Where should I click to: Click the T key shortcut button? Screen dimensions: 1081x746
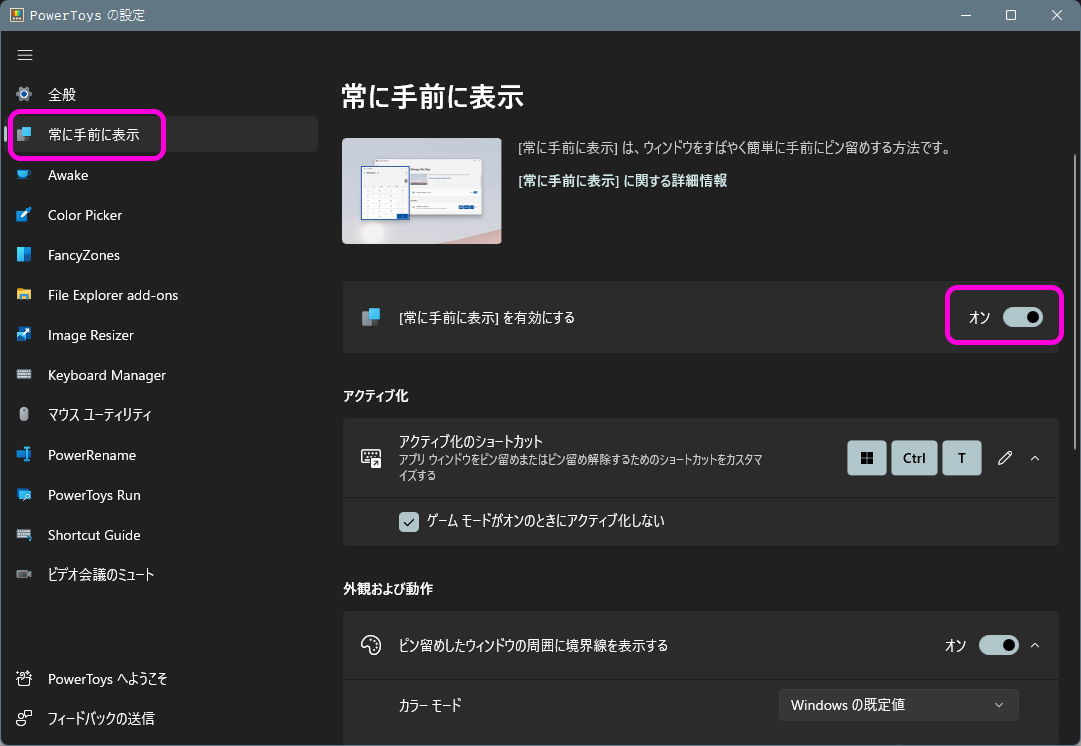[962, 458]
